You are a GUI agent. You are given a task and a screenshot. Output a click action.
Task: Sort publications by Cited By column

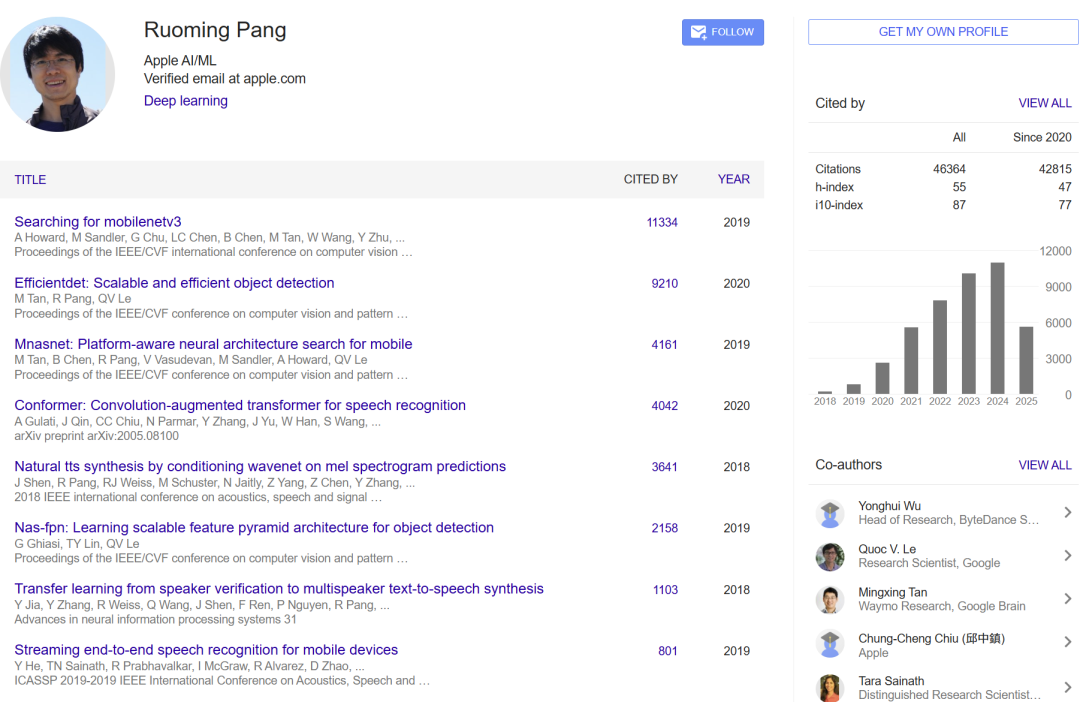pyautogui.click(x=650, y=180)
